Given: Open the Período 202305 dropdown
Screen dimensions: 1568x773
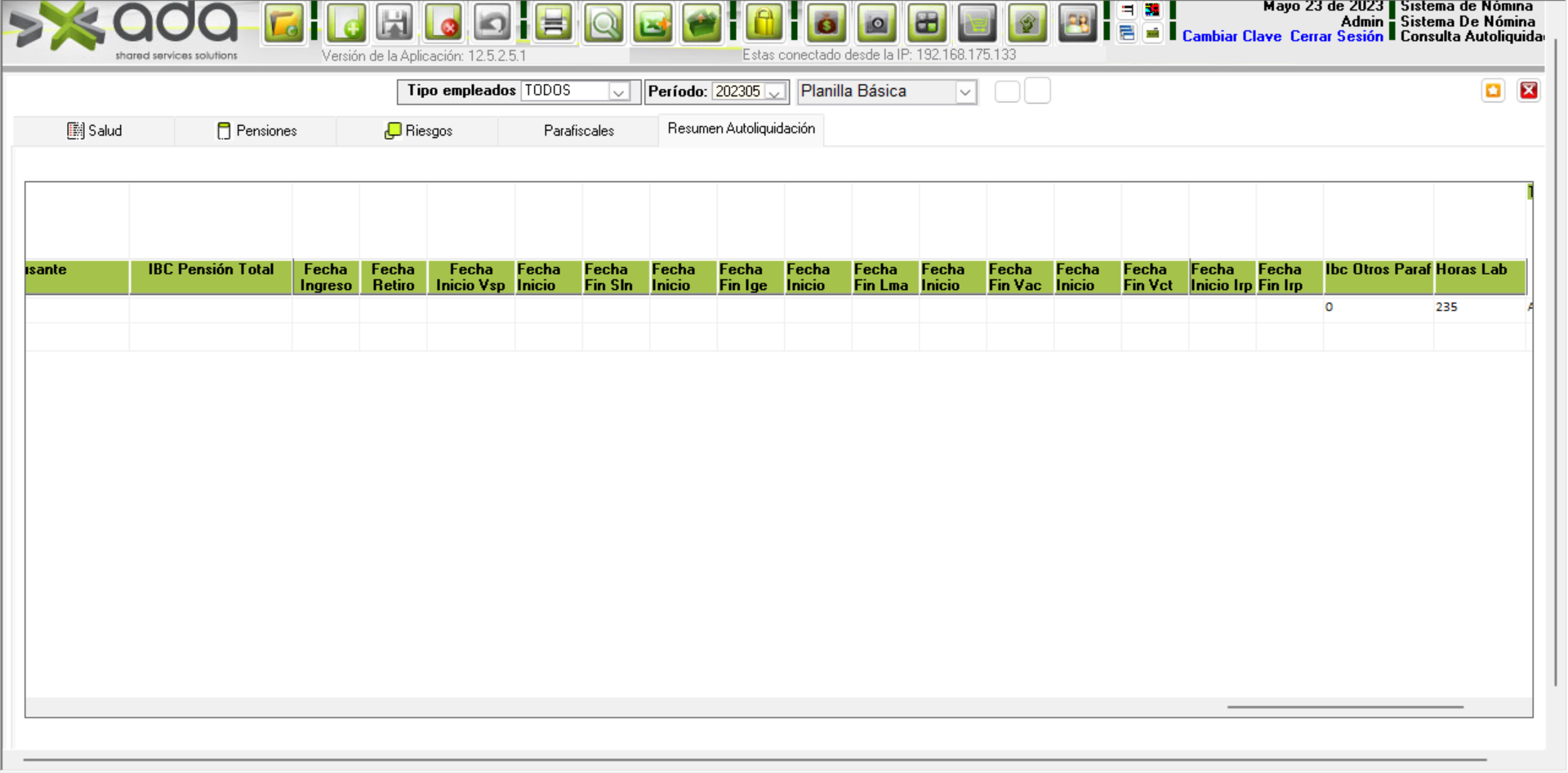Looking at the screenshot, I should point(774,92).
